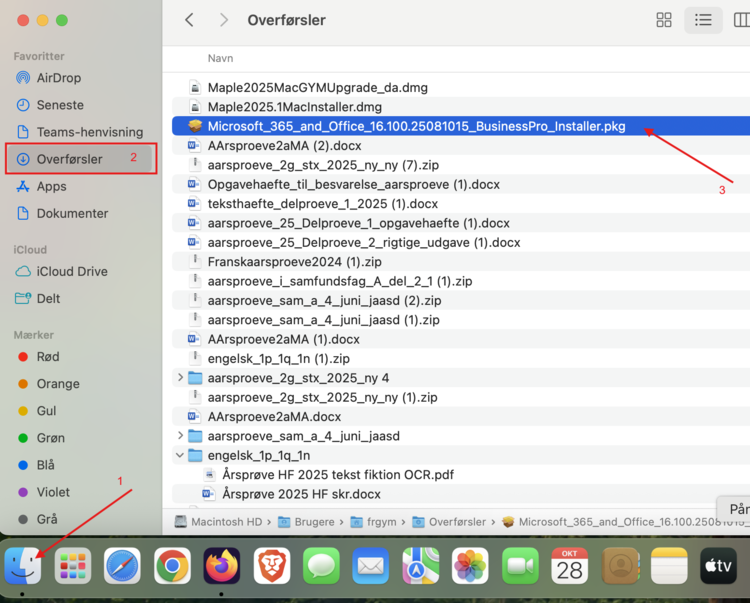
Task: Open Google Chrome from the Dock
Action: pyautogui.click(x=172, y=566)
